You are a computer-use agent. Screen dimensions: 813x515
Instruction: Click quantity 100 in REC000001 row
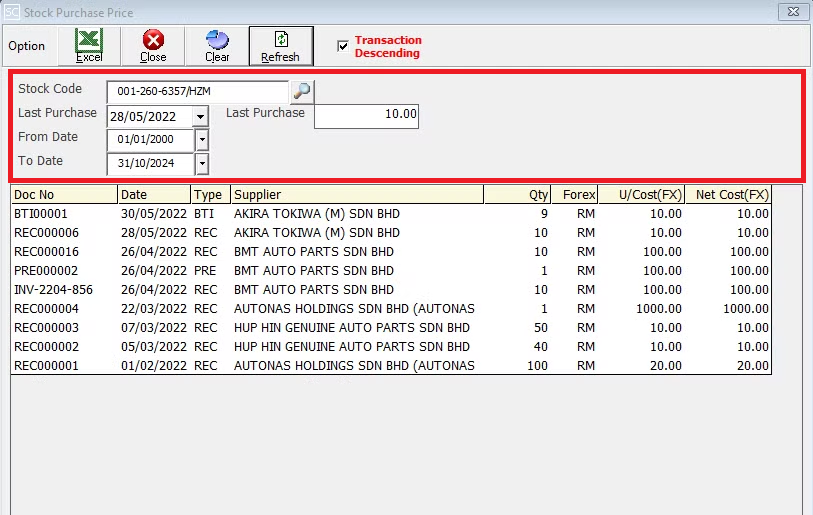(x=537, y=366)
